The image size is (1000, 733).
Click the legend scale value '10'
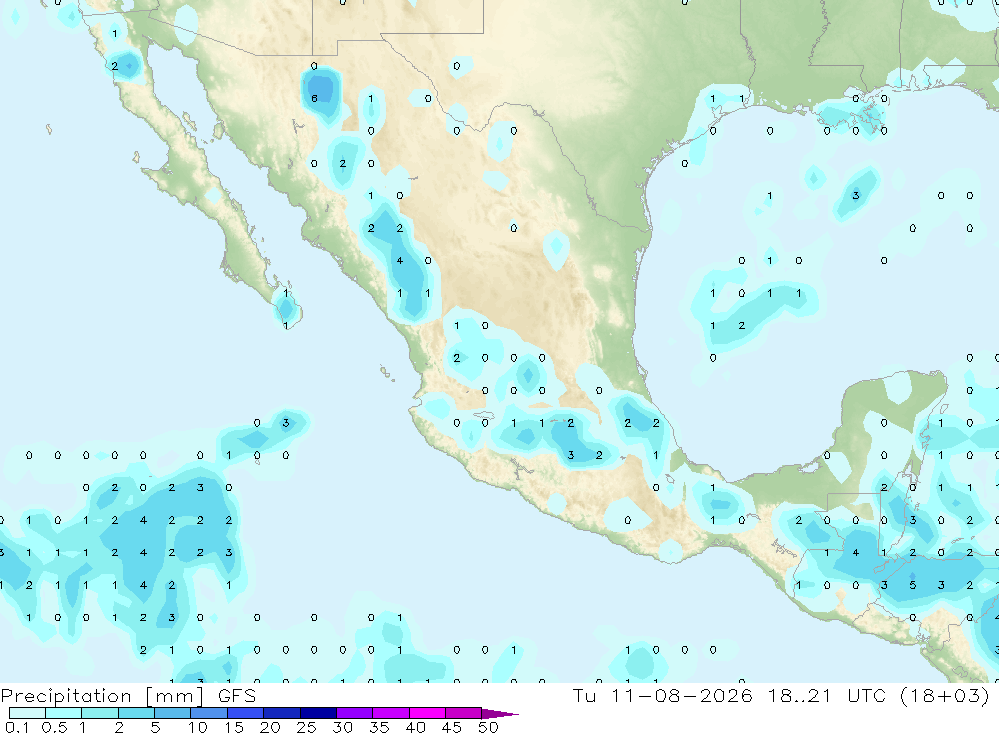click(198, 727)
